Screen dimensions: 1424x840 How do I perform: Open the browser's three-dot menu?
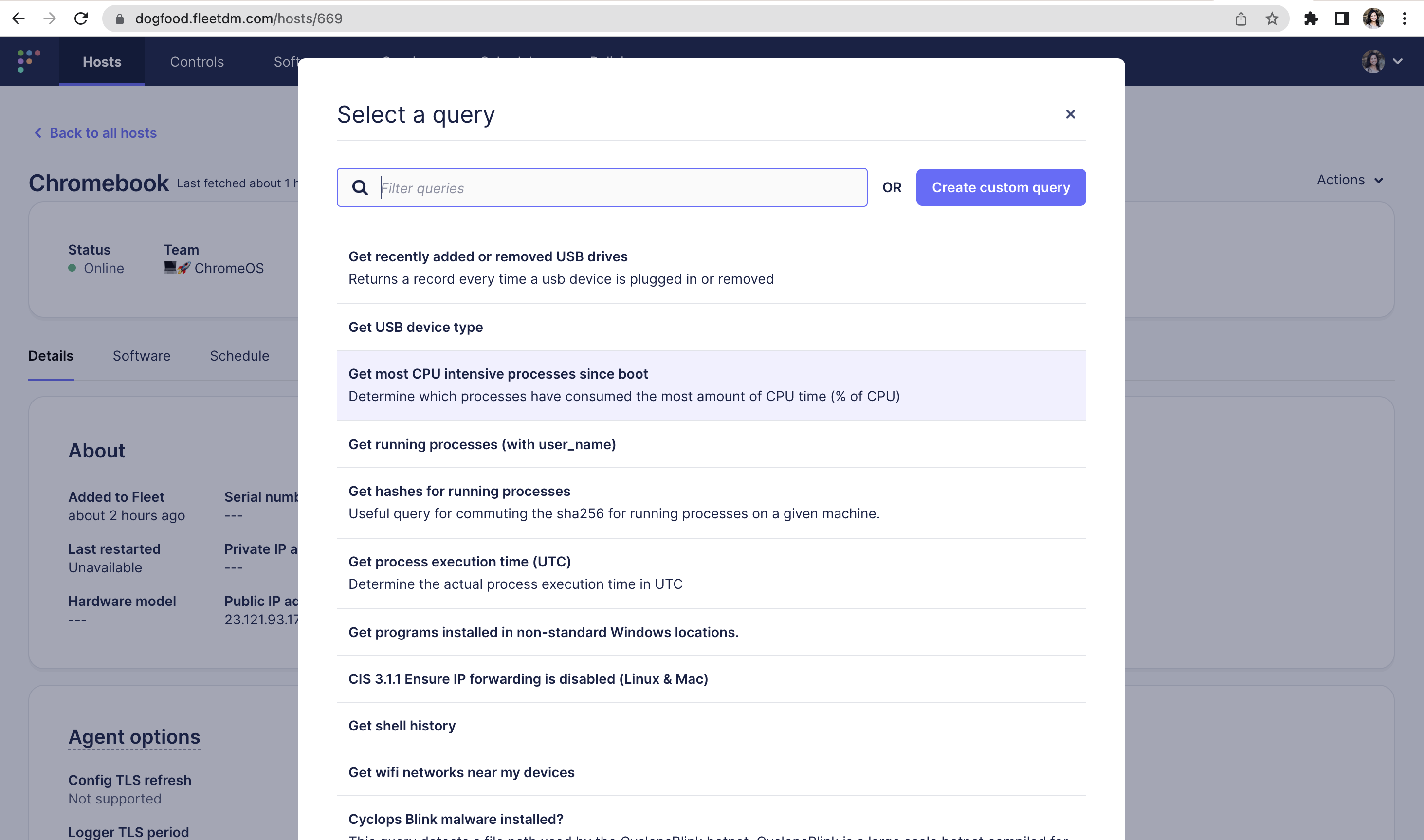pyautogui.click(x=1404, y=18)
